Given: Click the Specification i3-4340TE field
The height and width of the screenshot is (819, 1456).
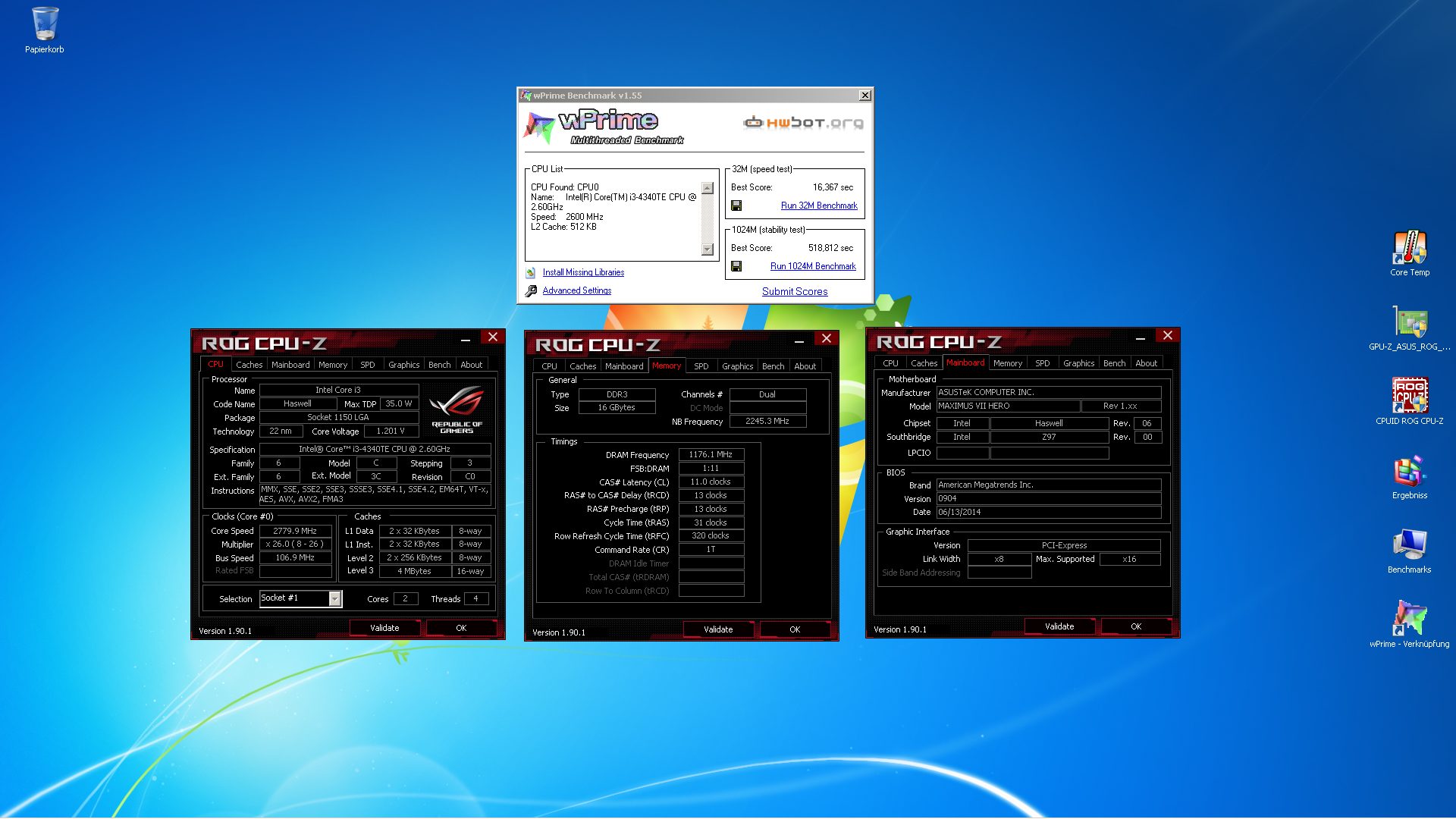Looking at the screenshot, I should 375,450.
